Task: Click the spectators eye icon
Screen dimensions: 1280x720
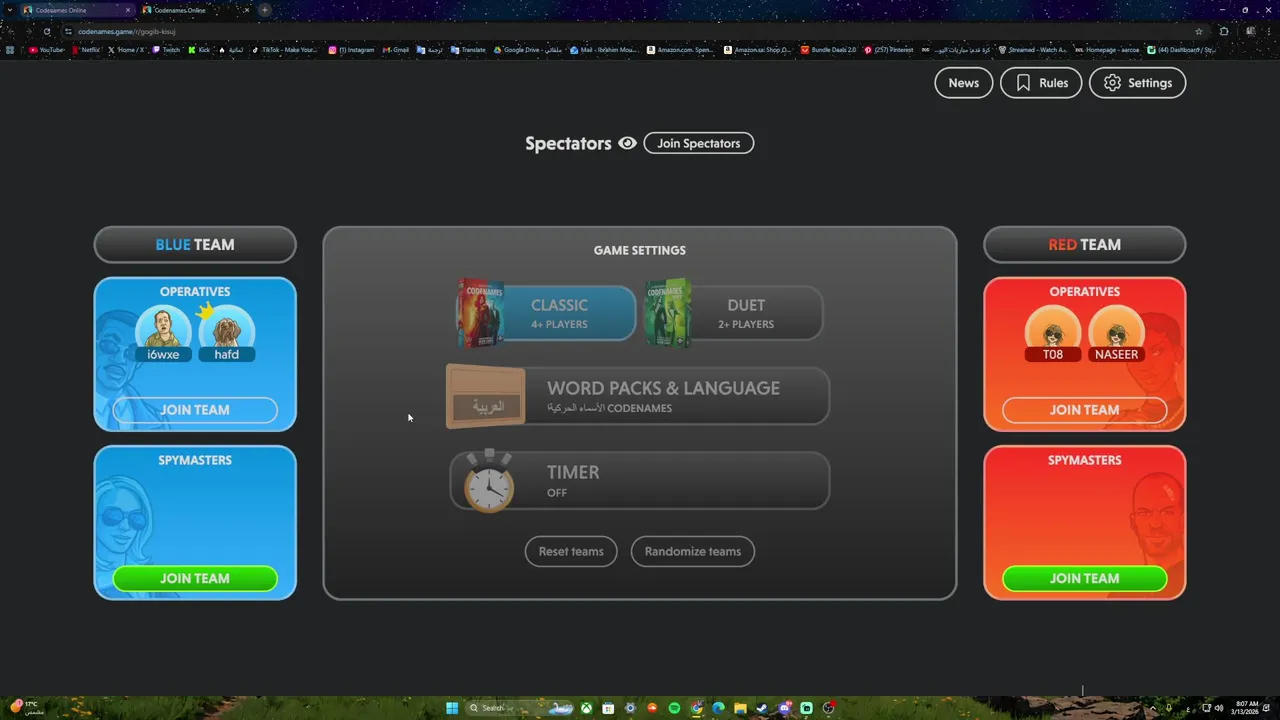Action: click(x=627, y=143)
